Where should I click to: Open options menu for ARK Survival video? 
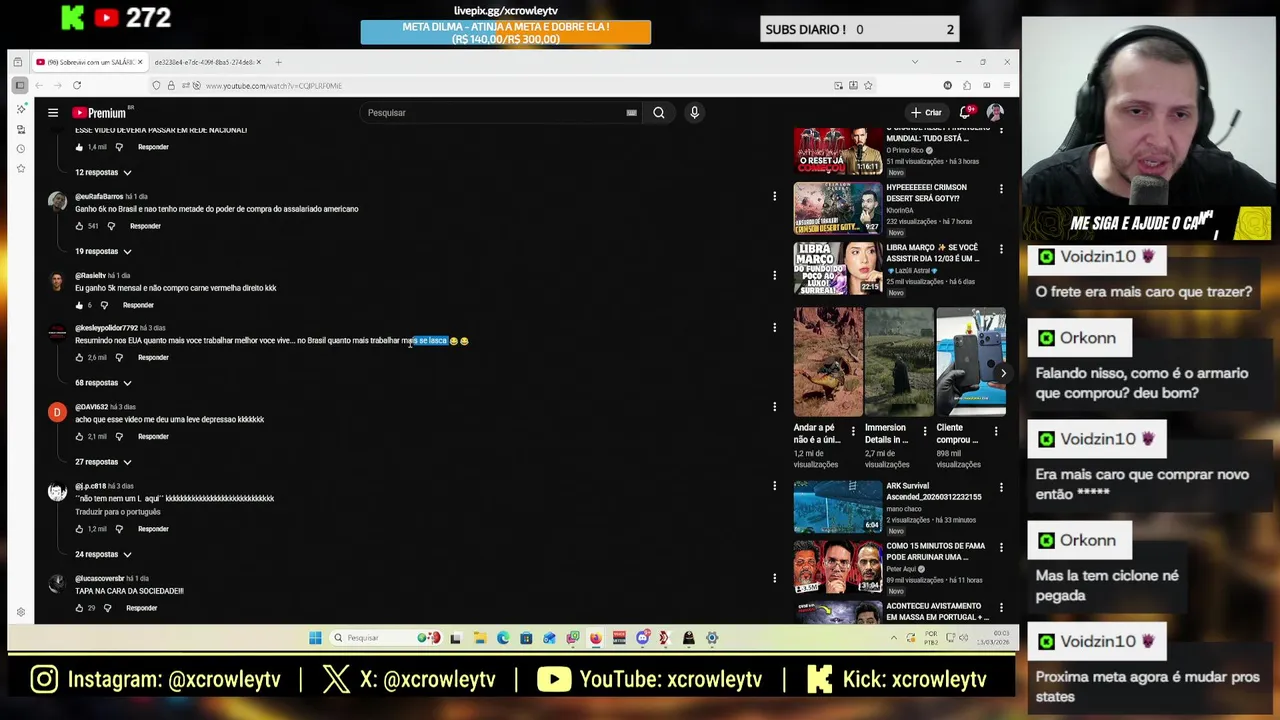coord(1001,487)
